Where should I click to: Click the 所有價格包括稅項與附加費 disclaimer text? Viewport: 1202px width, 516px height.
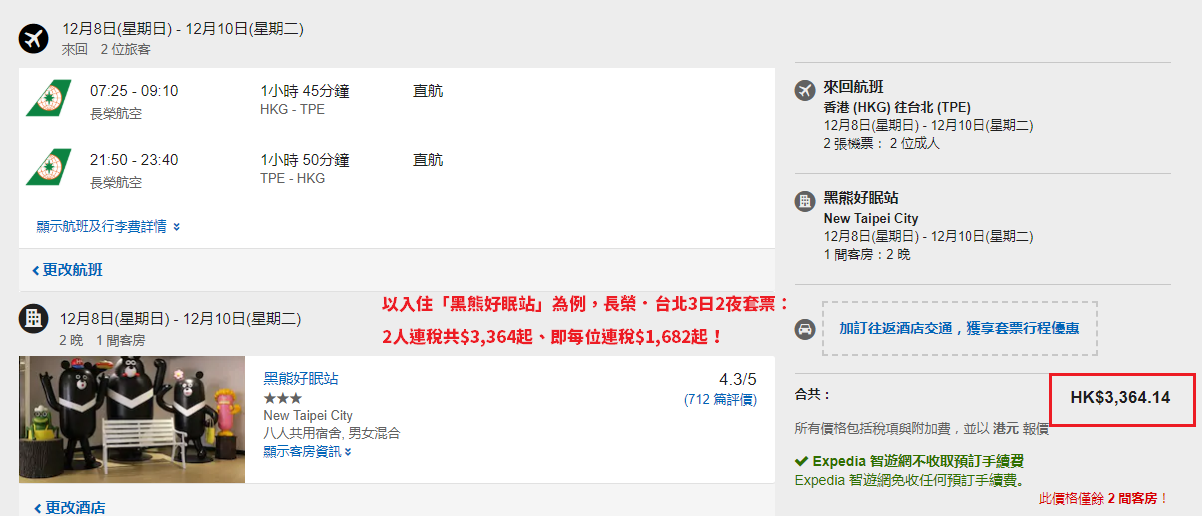pos(921,428)
